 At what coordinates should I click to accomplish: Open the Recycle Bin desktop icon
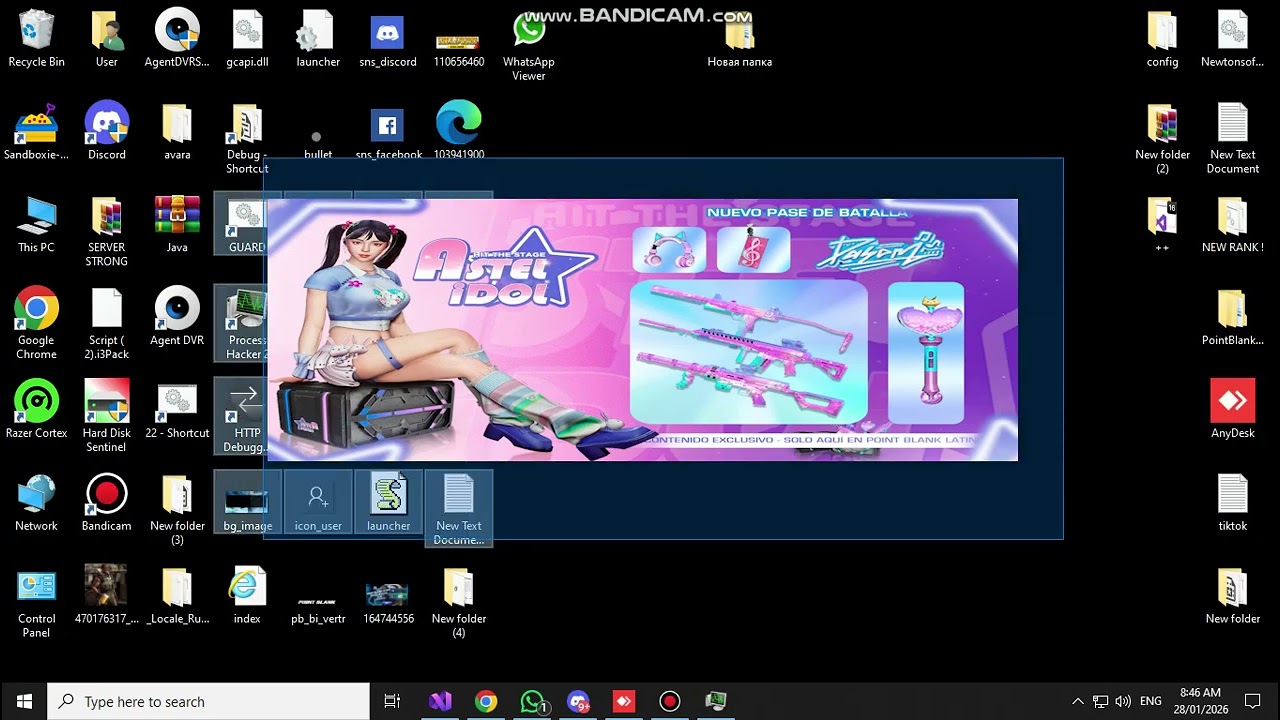click(x=36, y=40)
